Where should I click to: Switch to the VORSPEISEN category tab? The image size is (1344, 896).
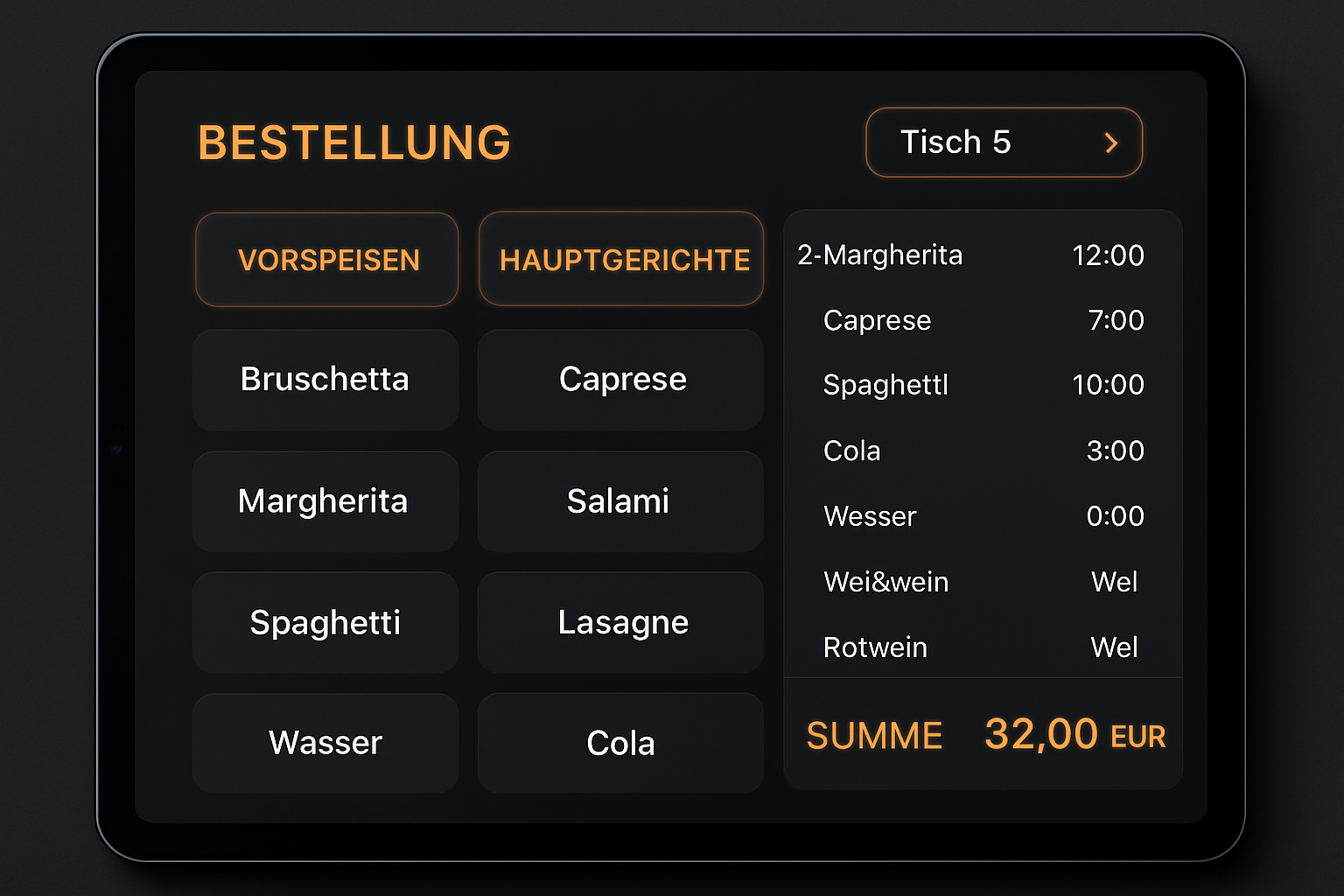pyautogui.click(x=327, y=260)
